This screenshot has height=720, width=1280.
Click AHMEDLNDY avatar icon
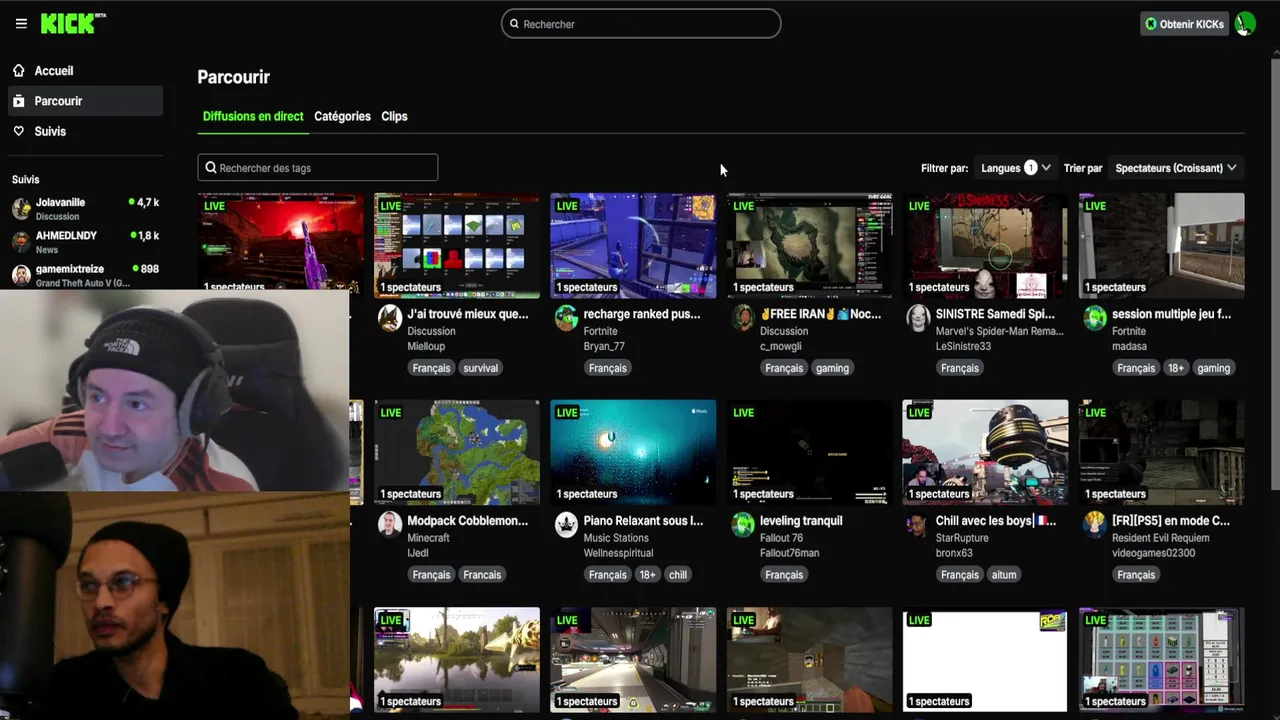(21, 242)
